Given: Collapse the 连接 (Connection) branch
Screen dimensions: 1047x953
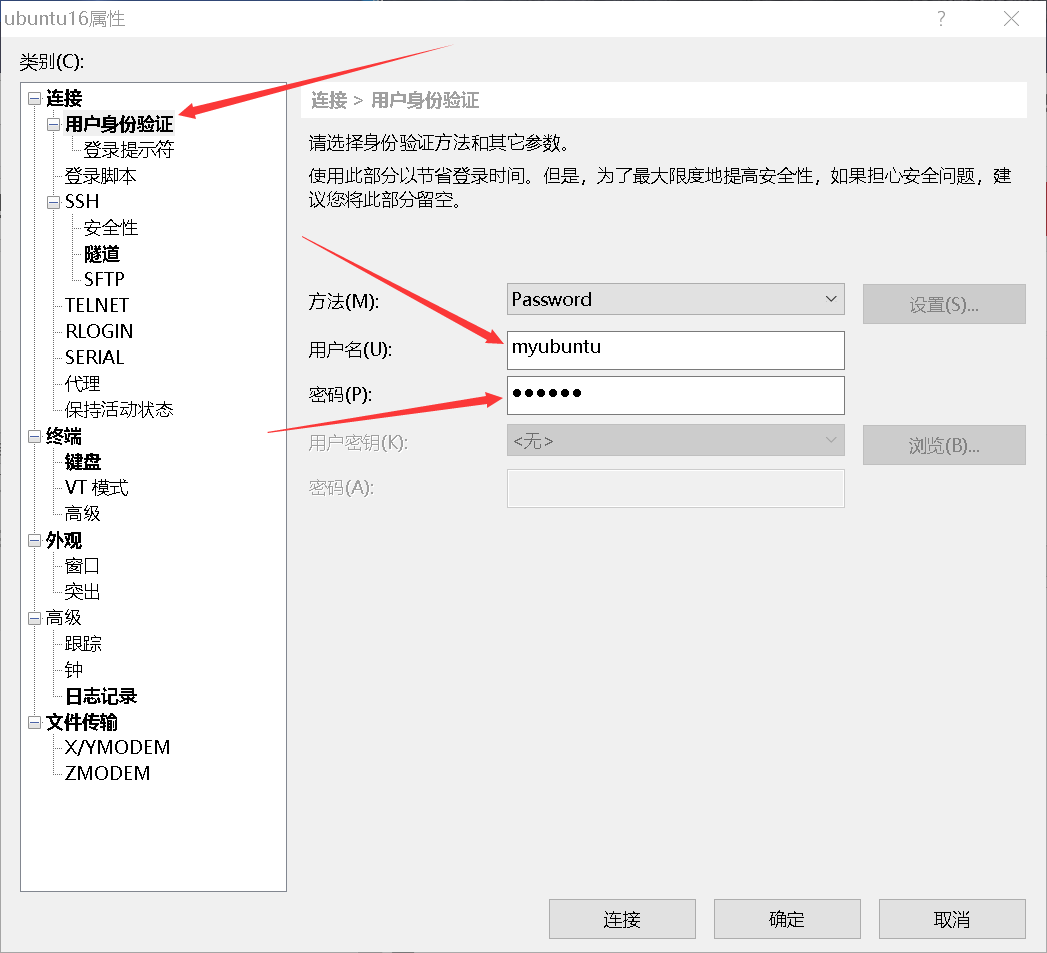Looking at the screenshot, I should (32, 97).
